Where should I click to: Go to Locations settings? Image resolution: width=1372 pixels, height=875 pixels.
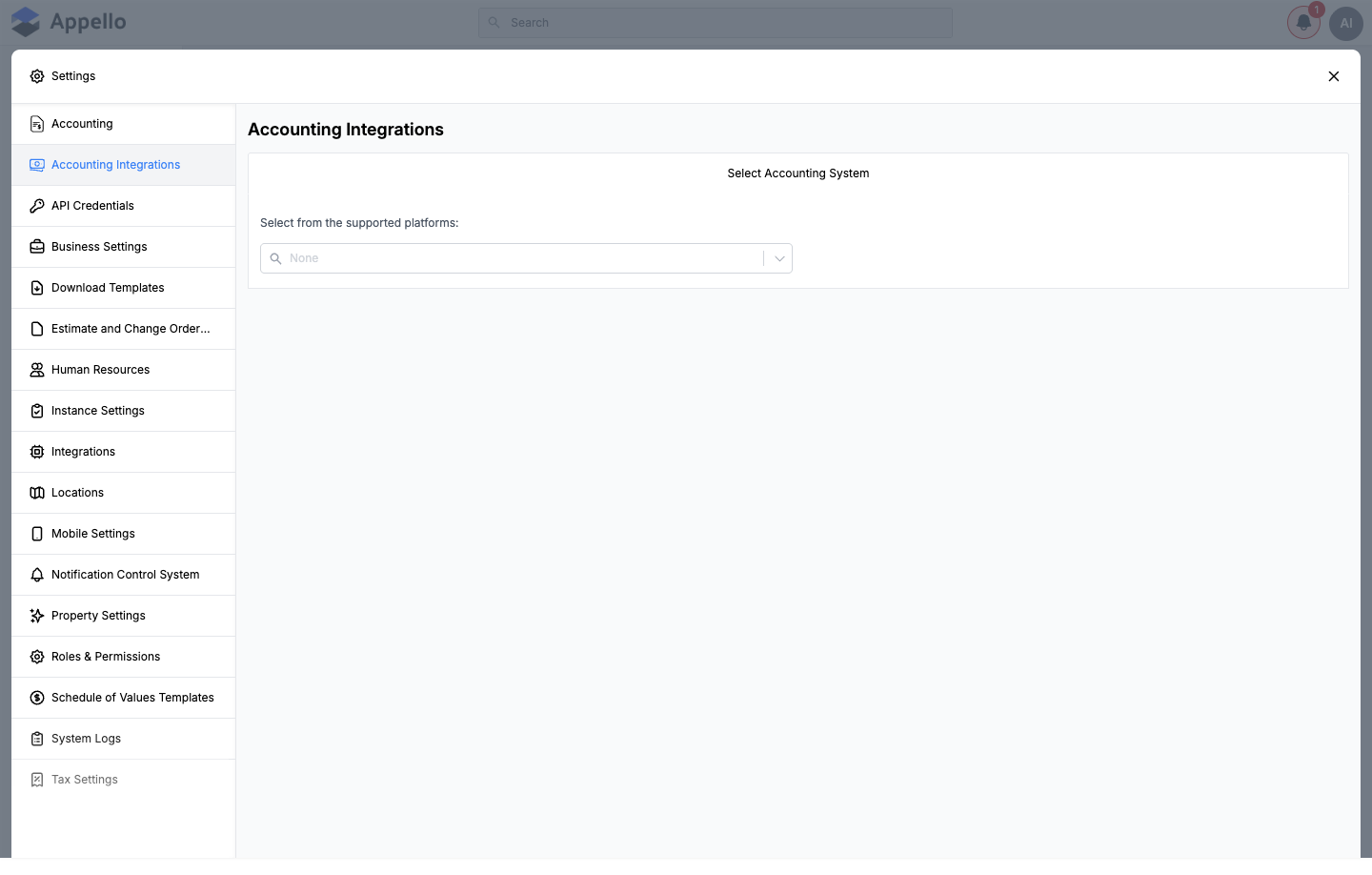[x=124, y=493]
